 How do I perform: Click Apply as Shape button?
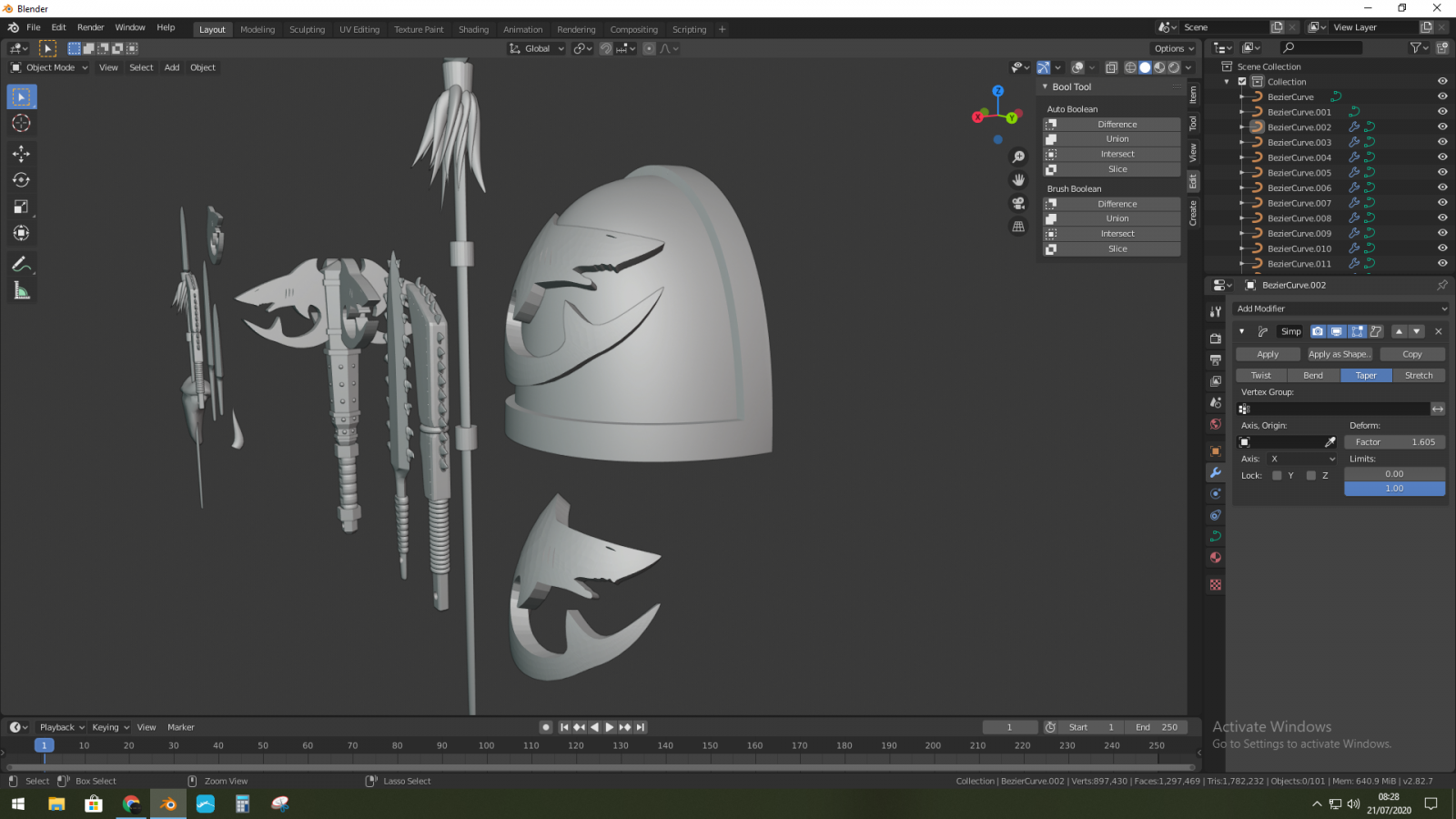click(x=1340, y=354)
